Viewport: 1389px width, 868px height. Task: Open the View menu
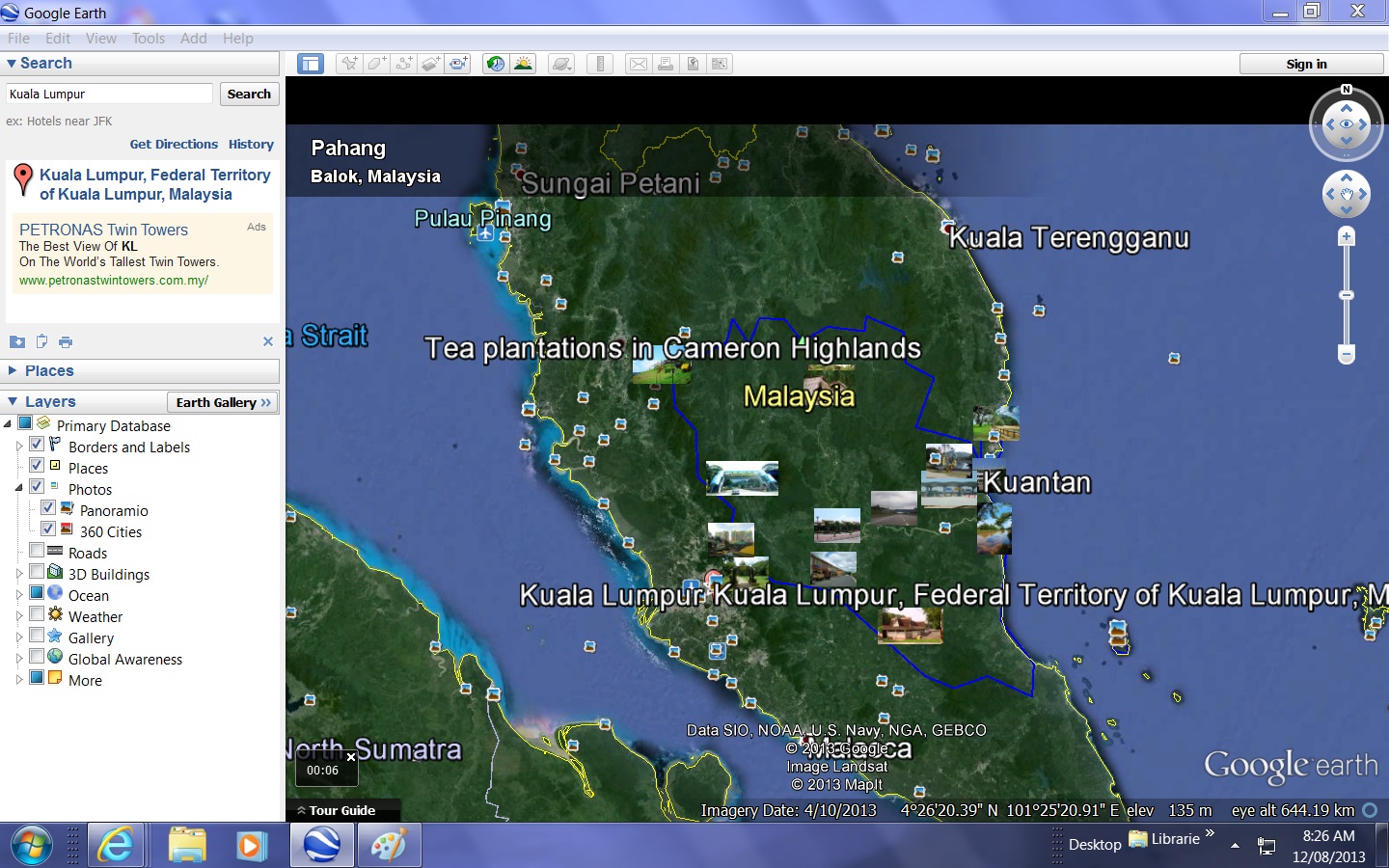(100, 39)
